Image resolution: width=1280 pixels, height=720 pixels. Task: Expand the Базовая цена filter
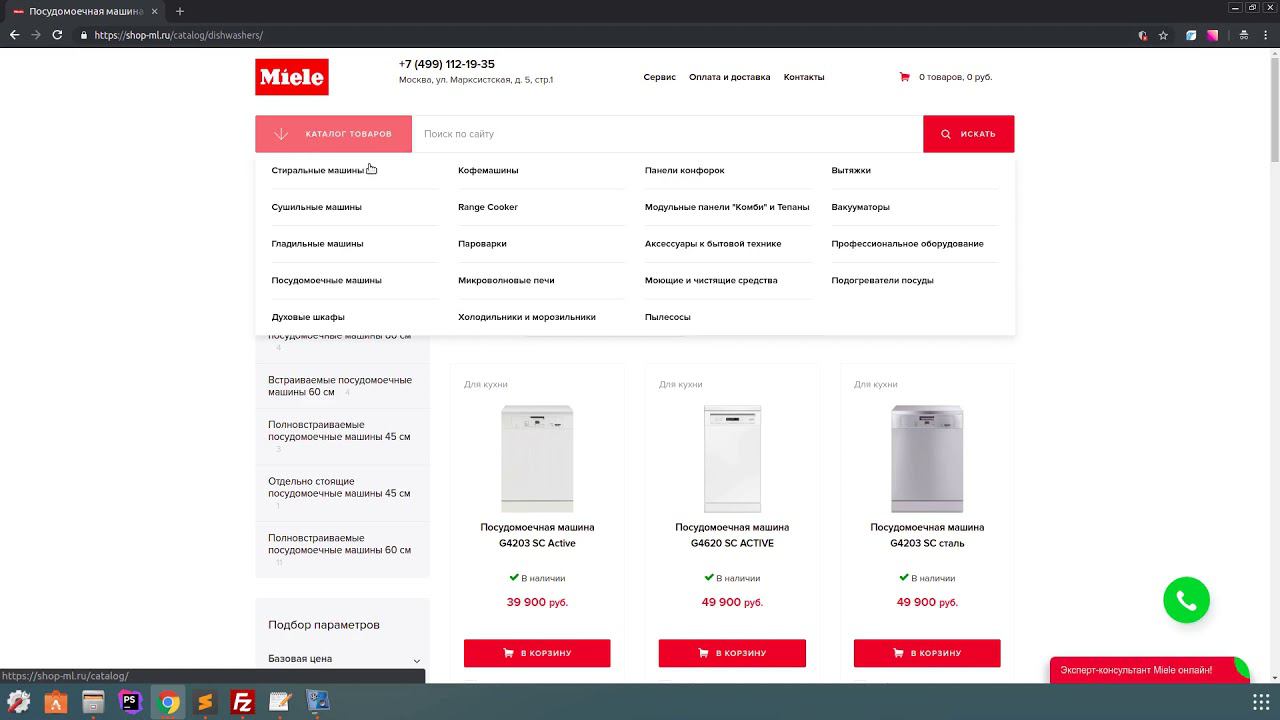click(344, 659)
